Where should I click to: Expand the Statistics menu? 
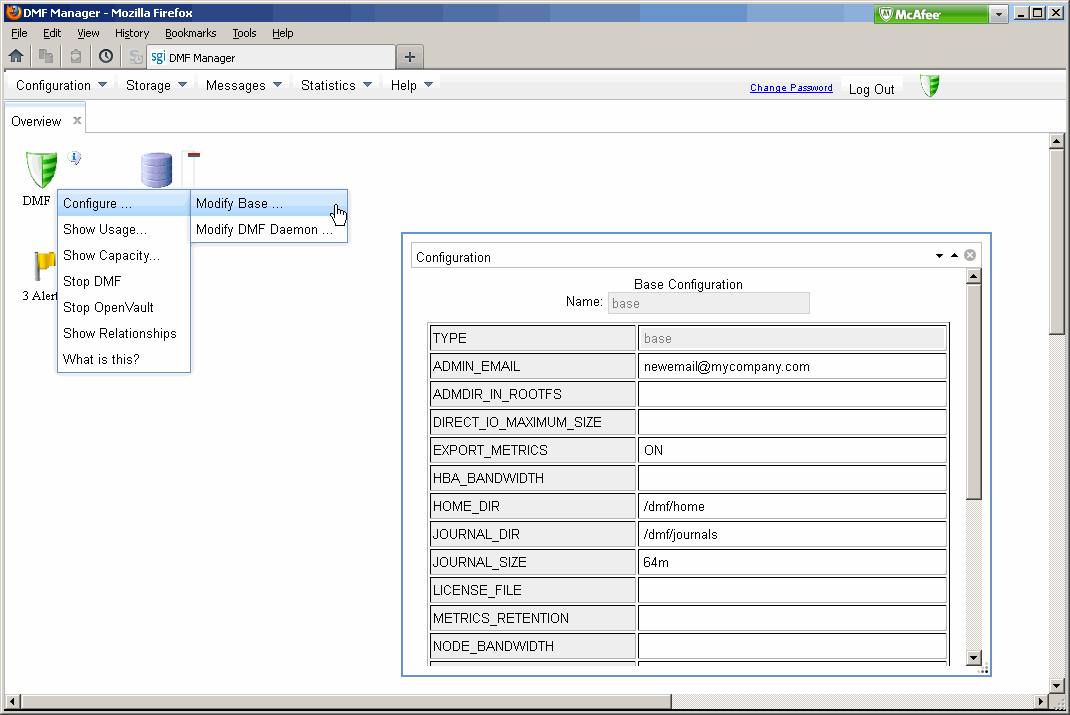[x=336, y=85]
